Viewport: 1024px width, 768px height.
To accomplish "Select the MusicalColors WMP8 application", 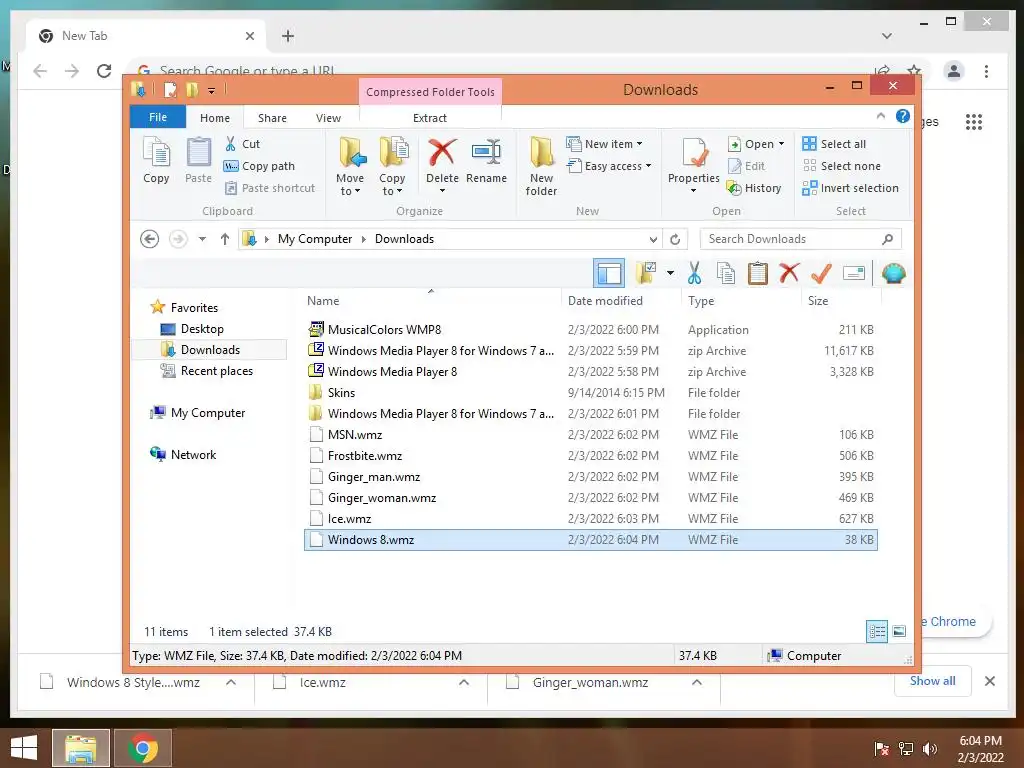I will (x=591, y=330).
